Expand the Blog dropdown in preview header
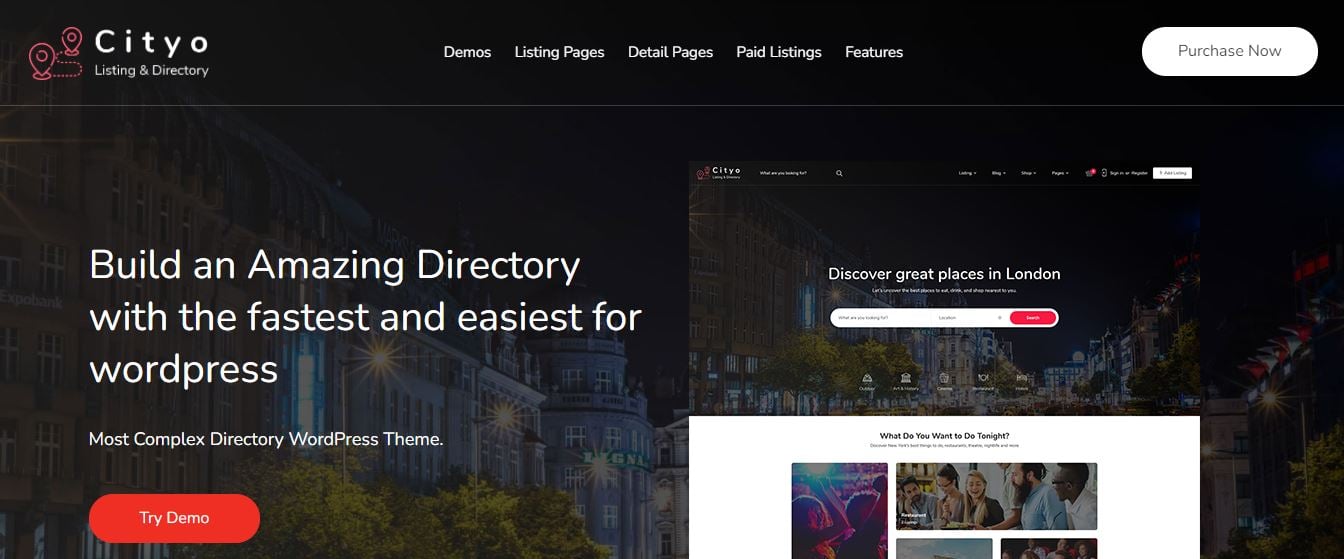Image resolution: width=1344 pixels, height=559 pixels. click(998, 173)
